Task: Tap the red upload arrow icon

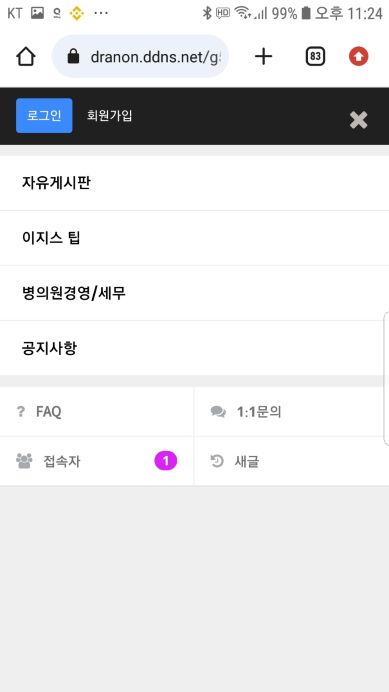Action: tap(359, 56)
